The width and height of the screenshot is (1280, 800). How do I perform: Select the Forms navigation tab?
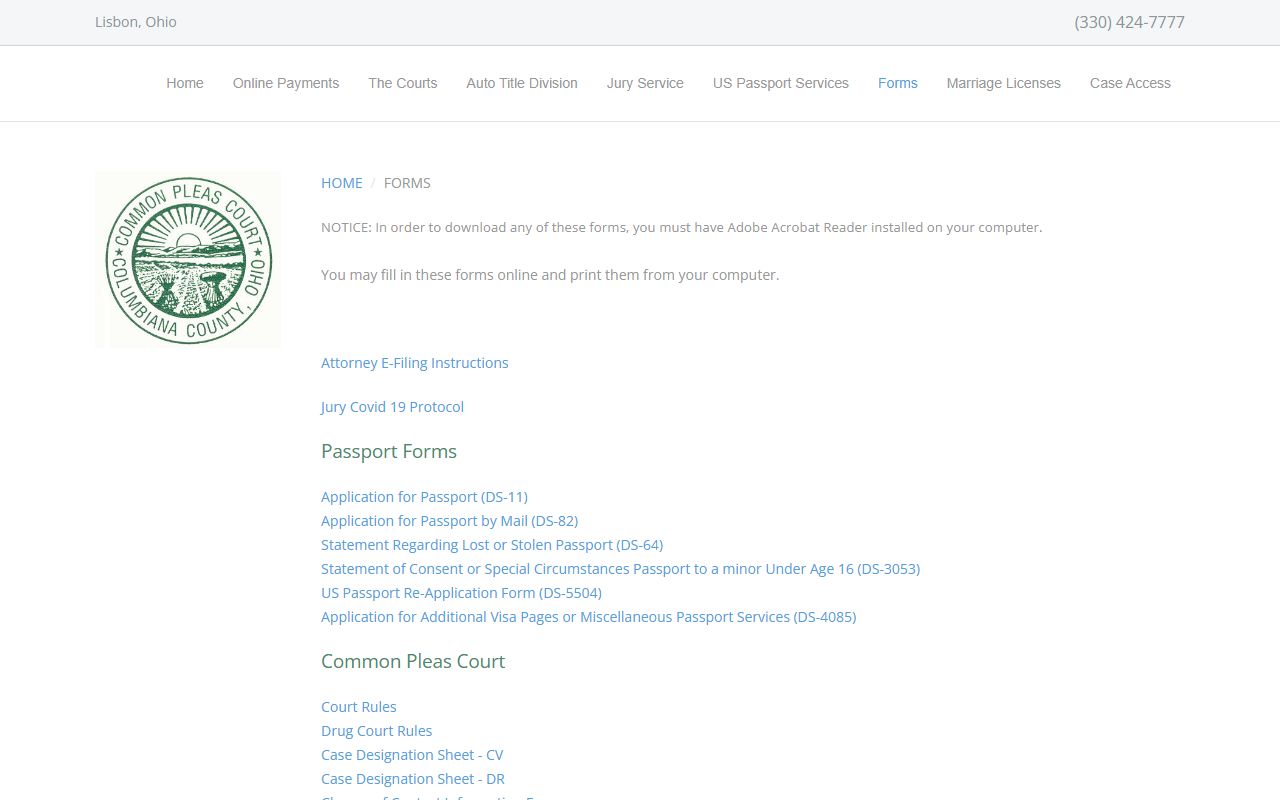[898, 83]
